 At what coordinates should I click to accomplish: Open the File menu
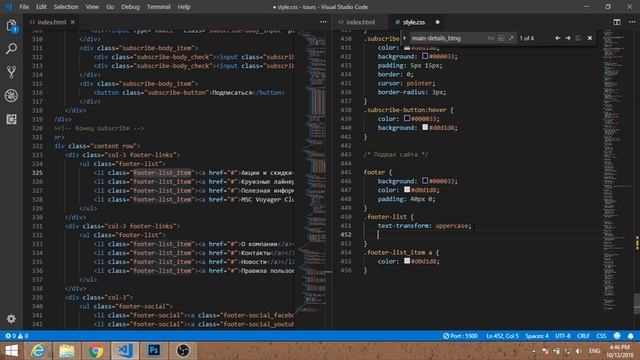pos(24,7)
